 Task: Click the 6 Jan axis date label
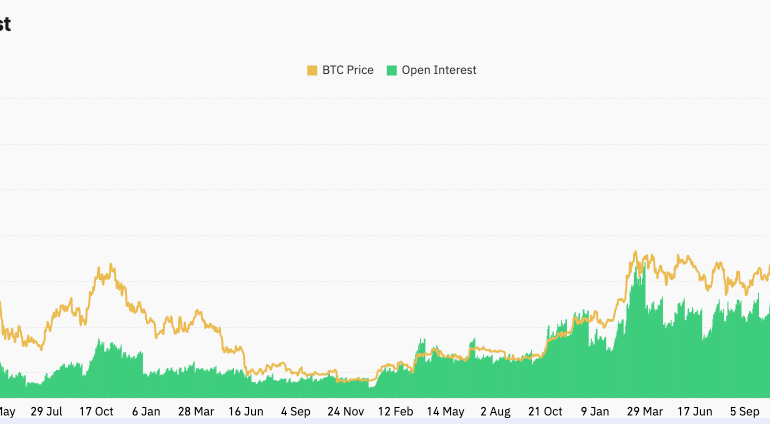(x=146, y=411)
